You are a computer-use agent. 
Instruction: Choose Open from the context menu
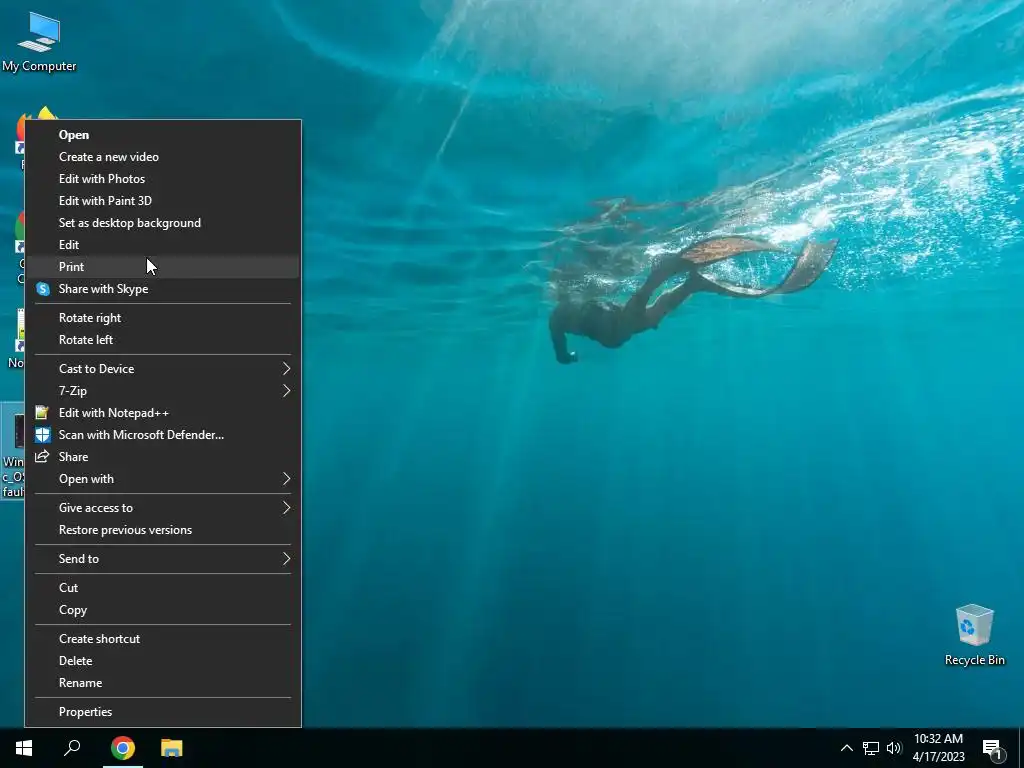163,135
